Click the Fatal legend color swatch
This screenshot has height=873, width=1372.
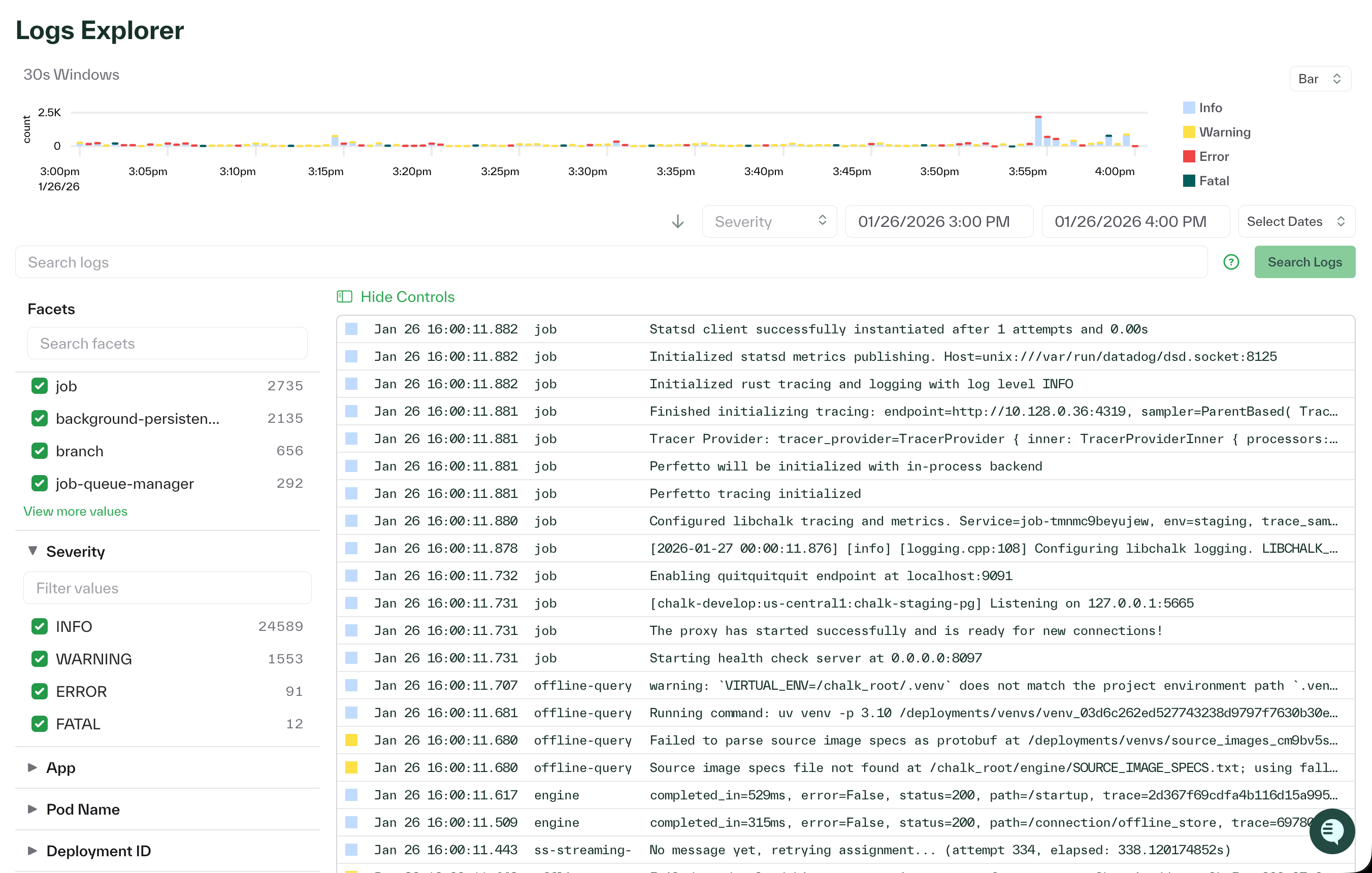(1189, 181)
